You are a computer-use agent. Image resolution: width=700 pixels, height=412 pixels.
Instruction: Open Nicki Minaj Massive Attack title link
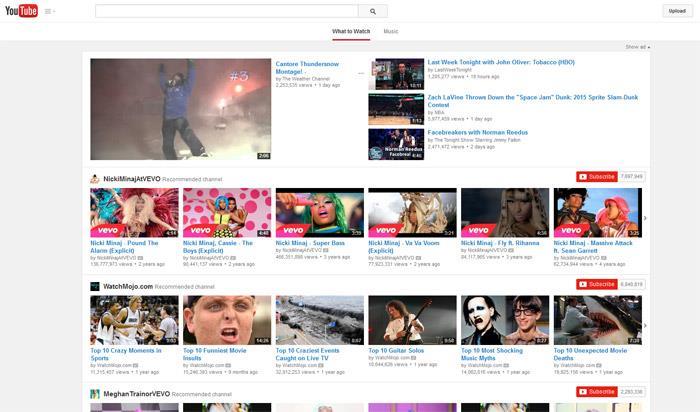click(593, 247)
